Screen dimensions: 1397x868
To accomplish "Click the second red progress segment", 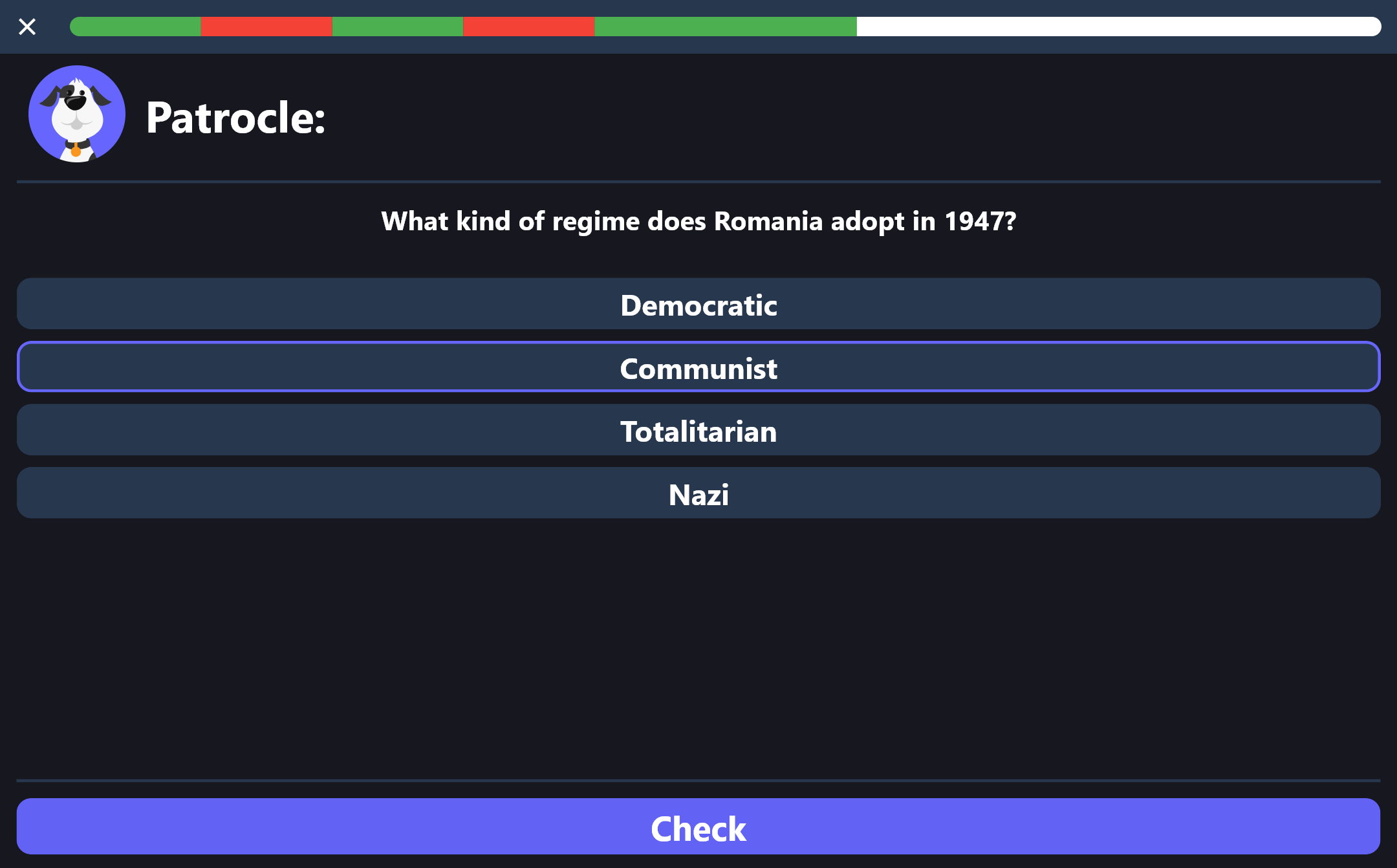I will 529,27.
